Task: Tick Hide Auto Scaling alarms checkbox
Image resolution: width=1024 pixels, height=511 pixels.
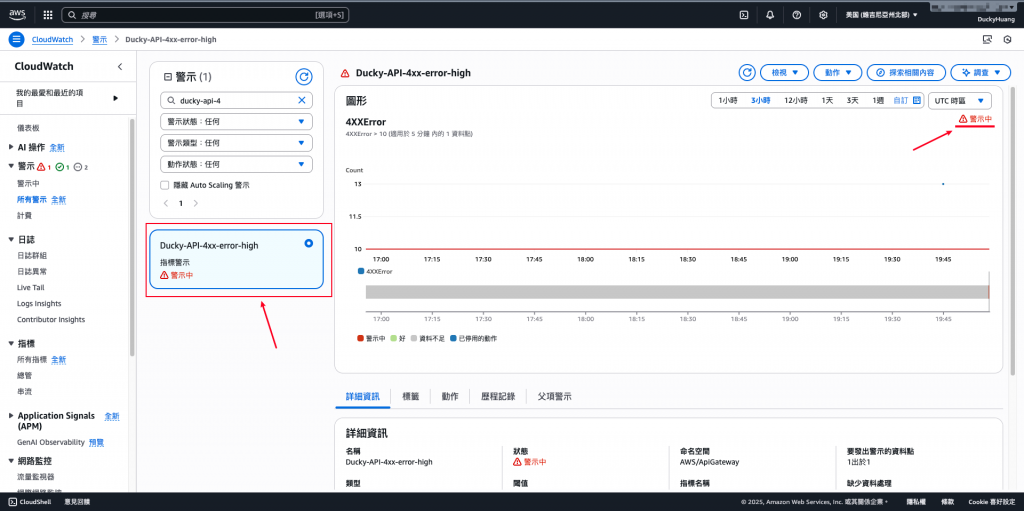Action: [165, 185]
